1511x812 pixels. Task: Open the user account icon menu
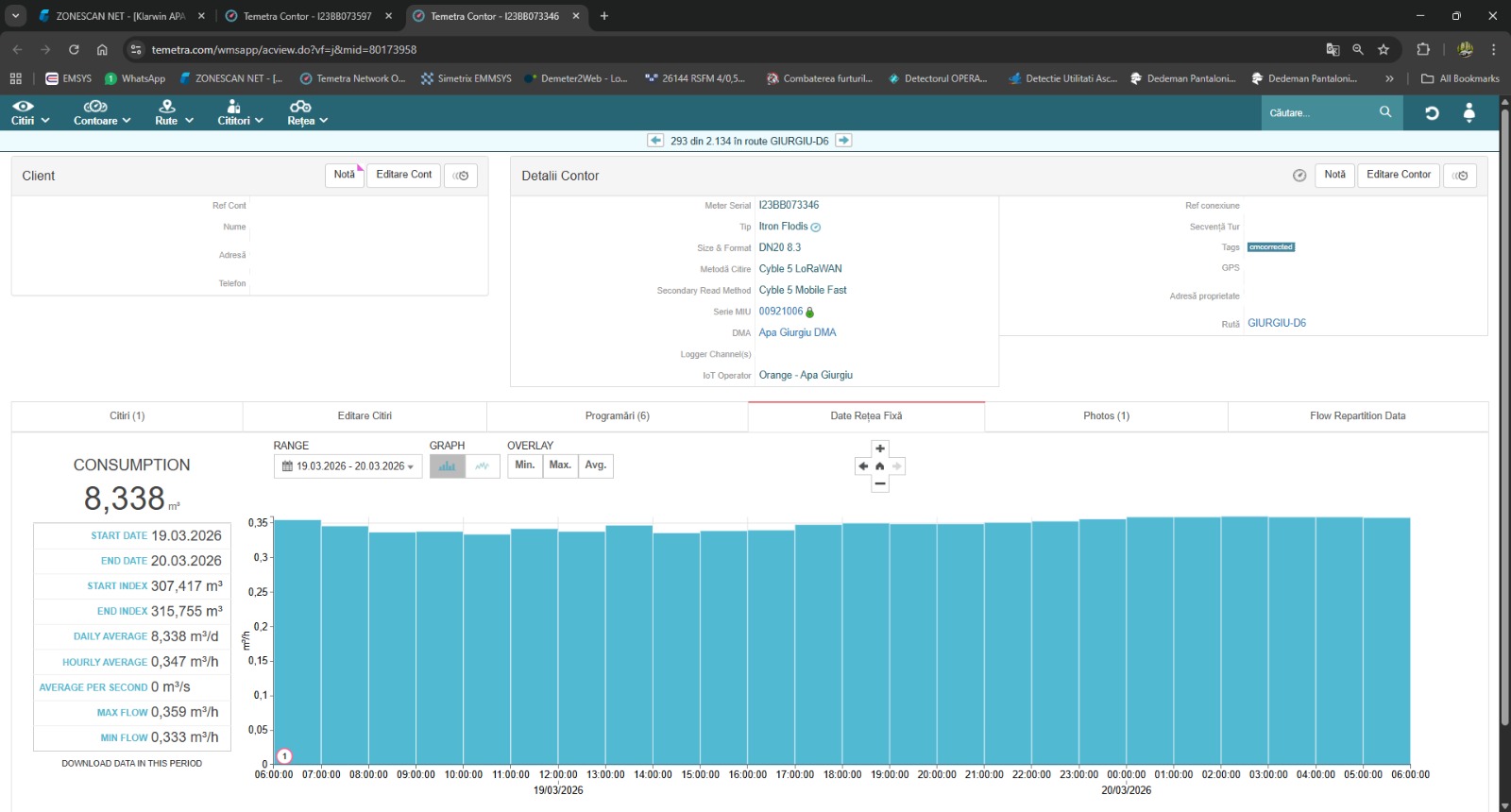point(1469,113)
